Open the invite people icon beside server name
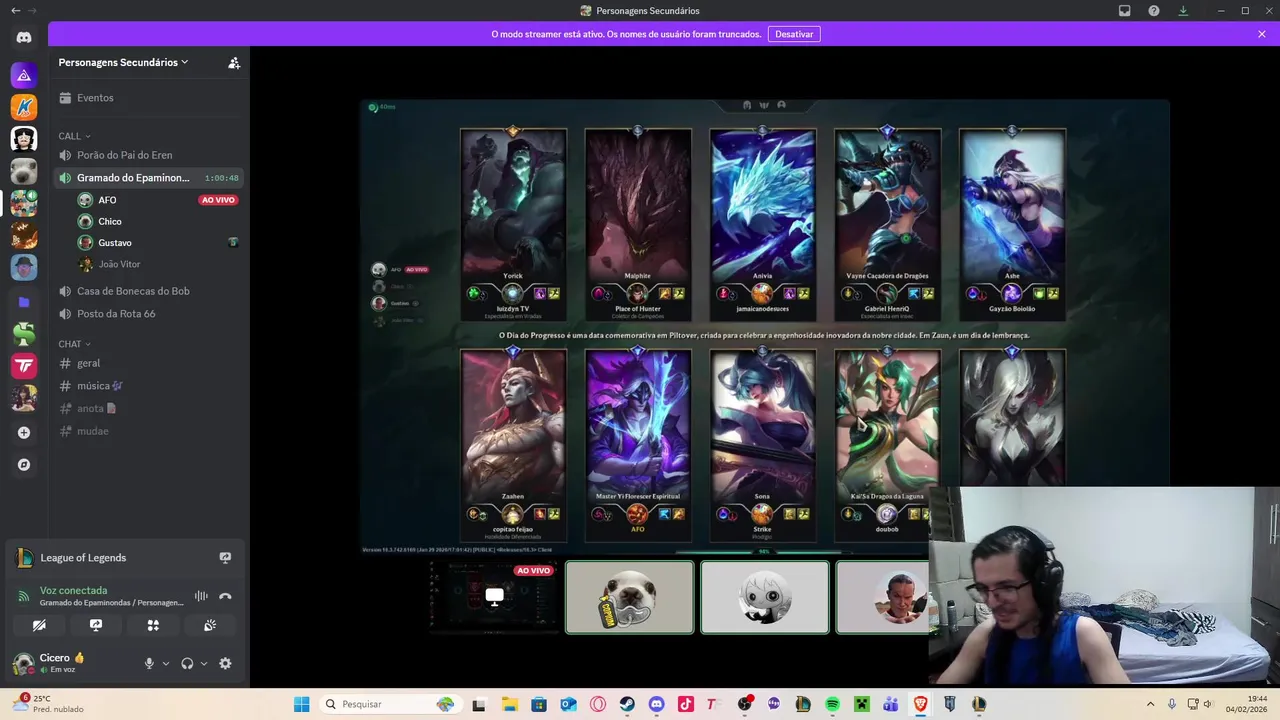 tap(234, 62)
